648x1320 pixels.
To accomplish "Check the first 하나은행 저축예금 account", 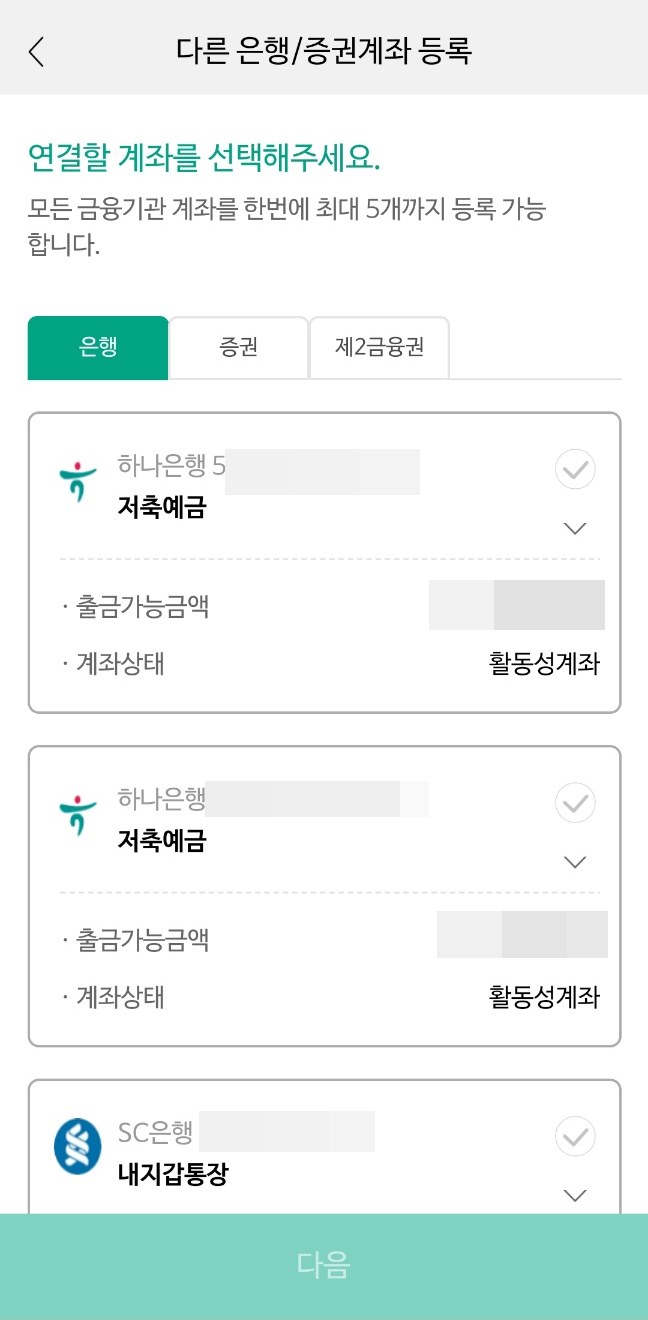I will click(575, 469).
